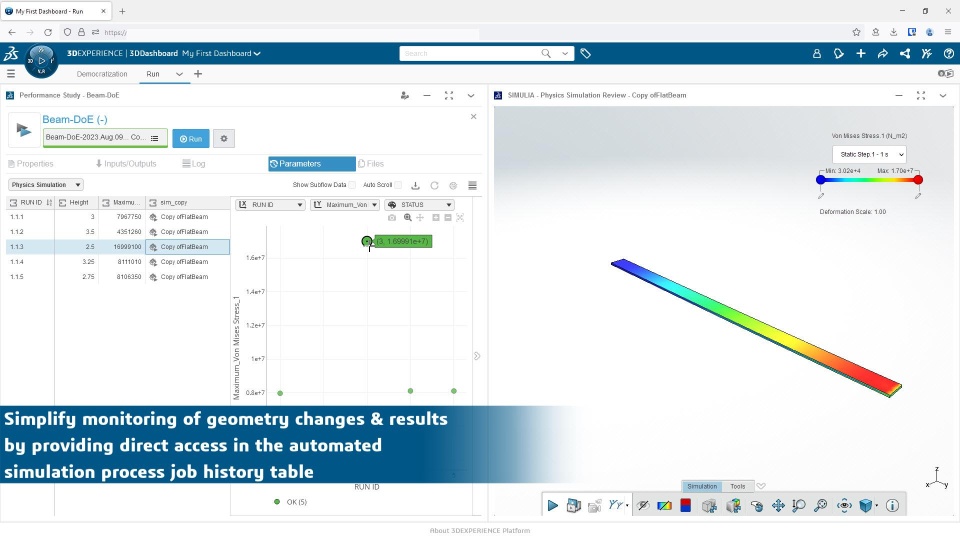Open the Inputs/Outputs tab
This screenshot has height=540, width=960.
coord(126,163)
